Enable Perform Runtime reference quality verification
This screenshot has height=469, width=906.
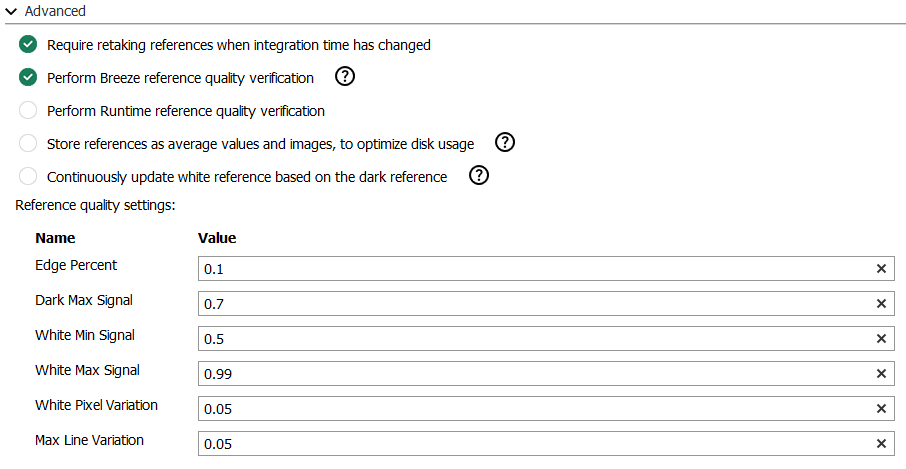tap(28, 111)
